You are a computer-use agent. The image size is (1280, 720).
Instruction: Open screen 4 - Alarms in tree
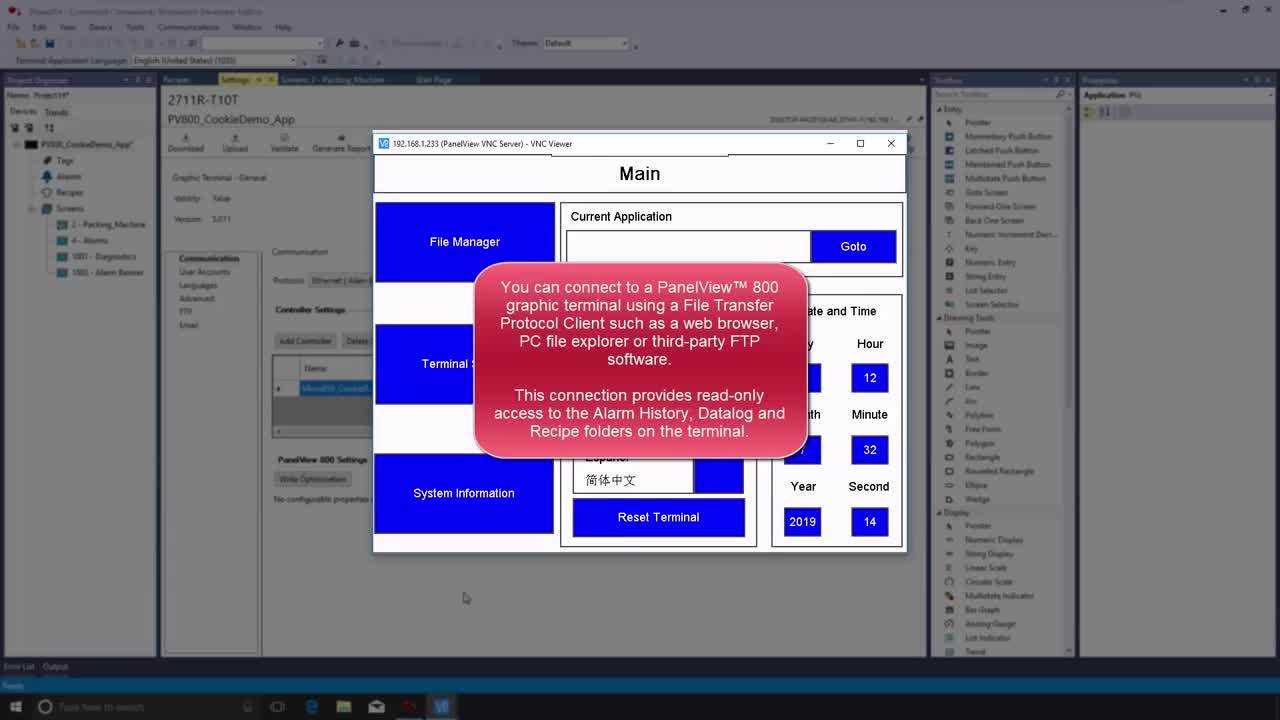(89, 240)
